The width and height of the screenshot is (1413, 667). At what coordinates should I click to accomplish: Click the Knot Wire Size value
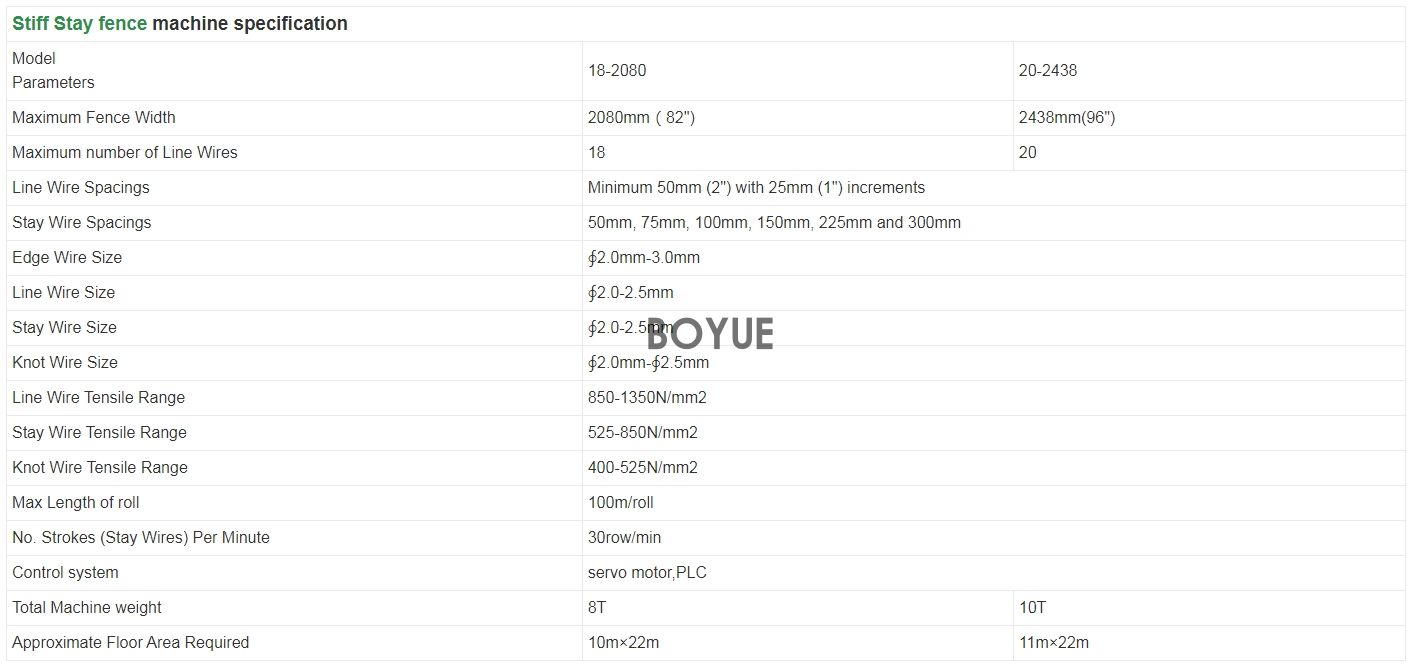649,363
